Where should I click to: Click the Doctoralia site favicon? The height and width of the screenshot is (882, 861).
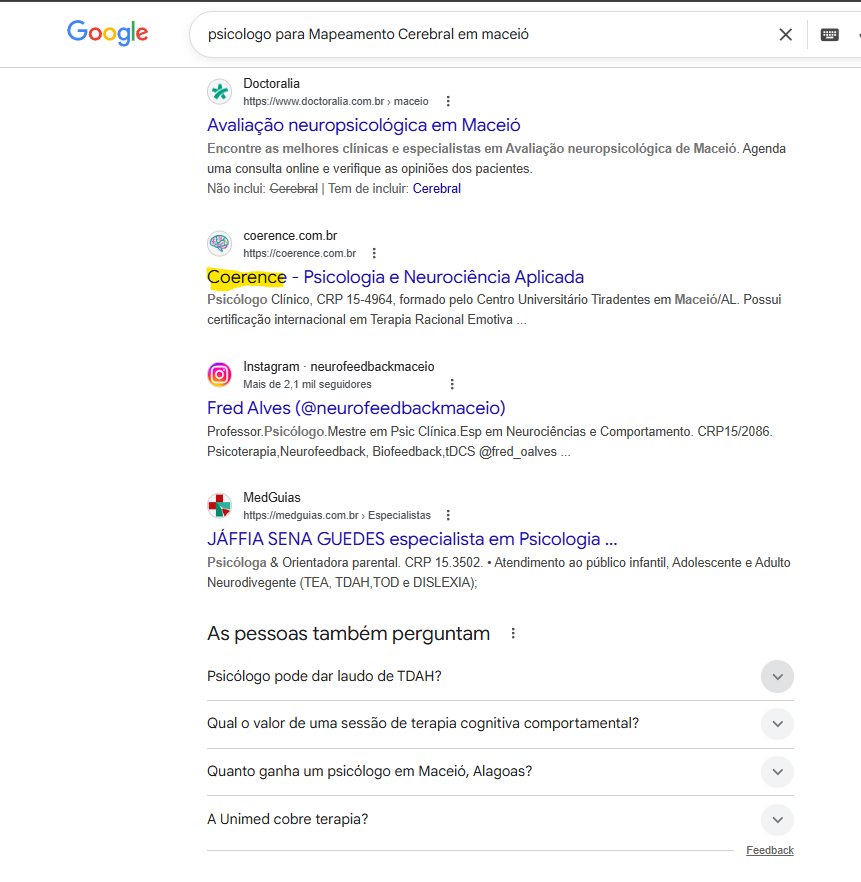click(219, 92)
